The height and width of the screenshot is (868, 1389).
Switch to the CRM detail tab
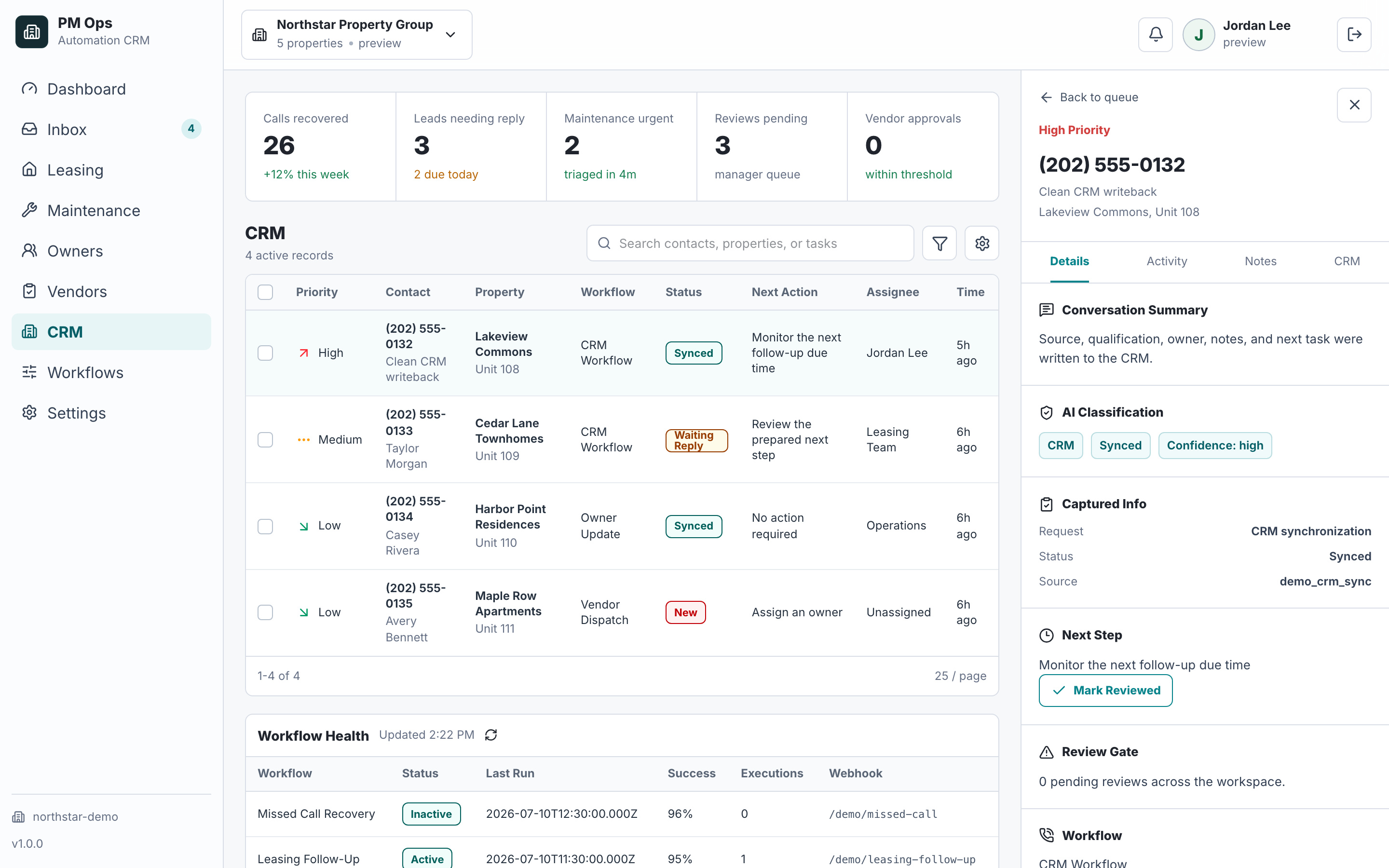tap(1347, 261)
